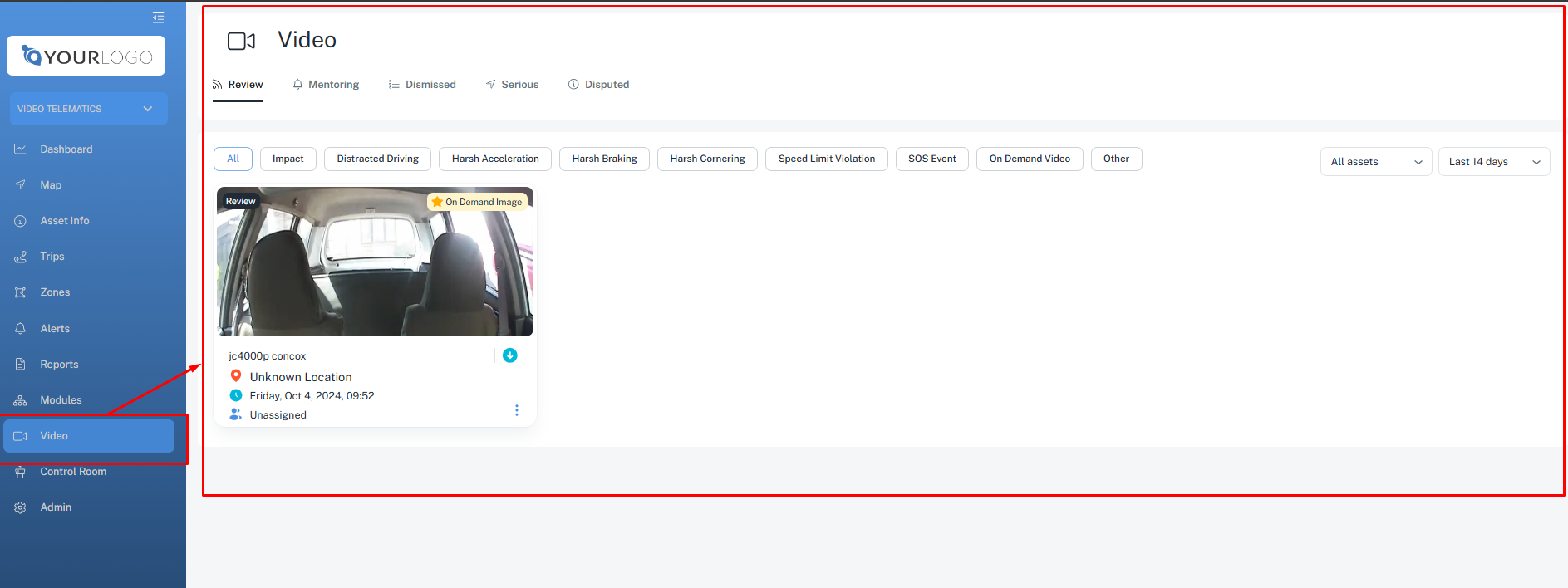Image resolution: width=1568 pixels, height=588 pixels.
Task: Filter by Speed Limit Violation
Action: 827,159
